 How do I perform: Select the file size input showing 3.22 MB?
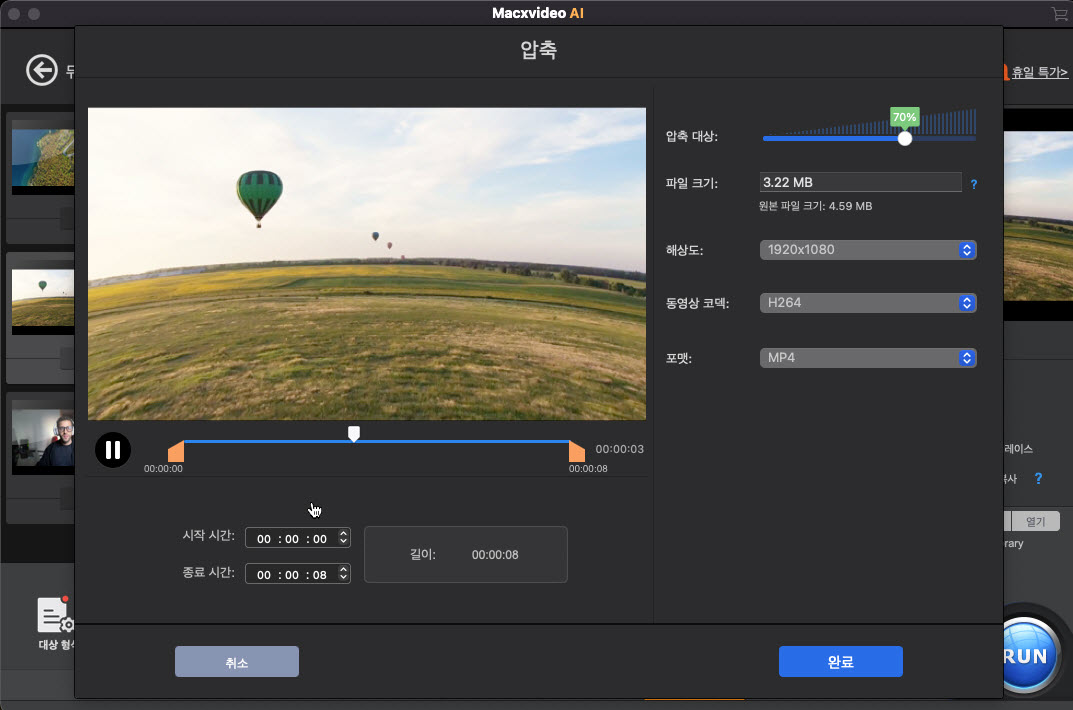(x=860, y=182)
